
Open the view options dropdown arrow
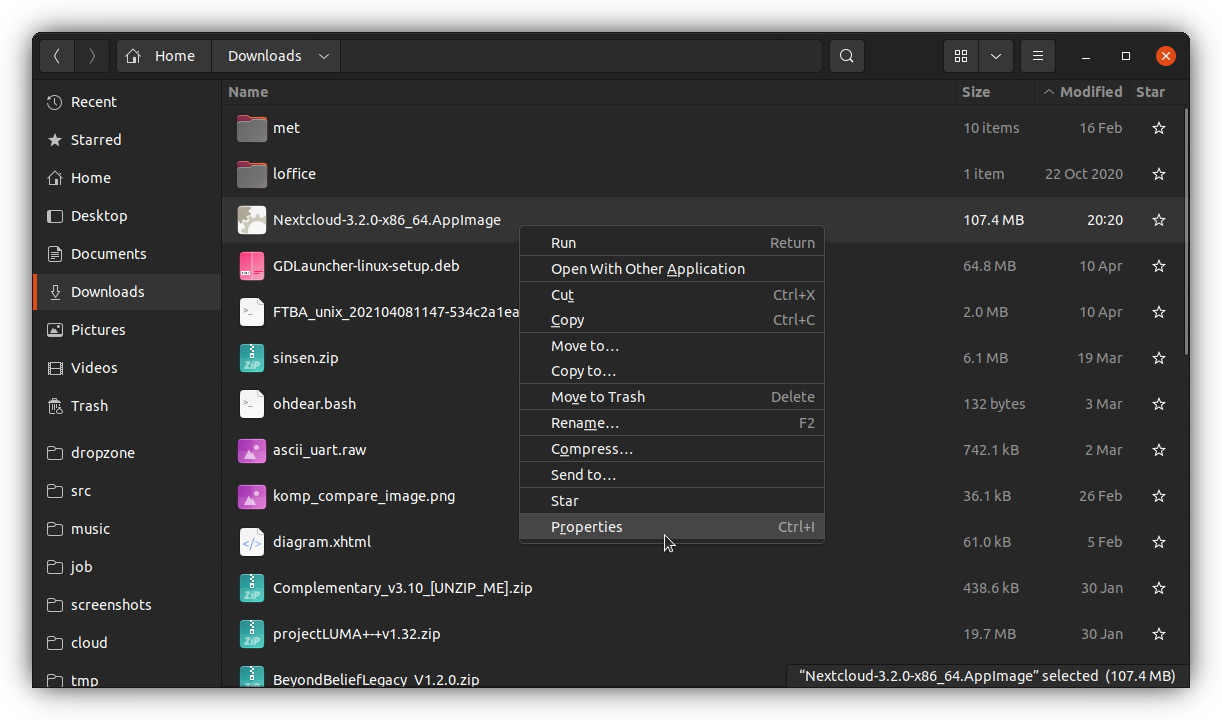pyautogui.click(x=996, y=56)
